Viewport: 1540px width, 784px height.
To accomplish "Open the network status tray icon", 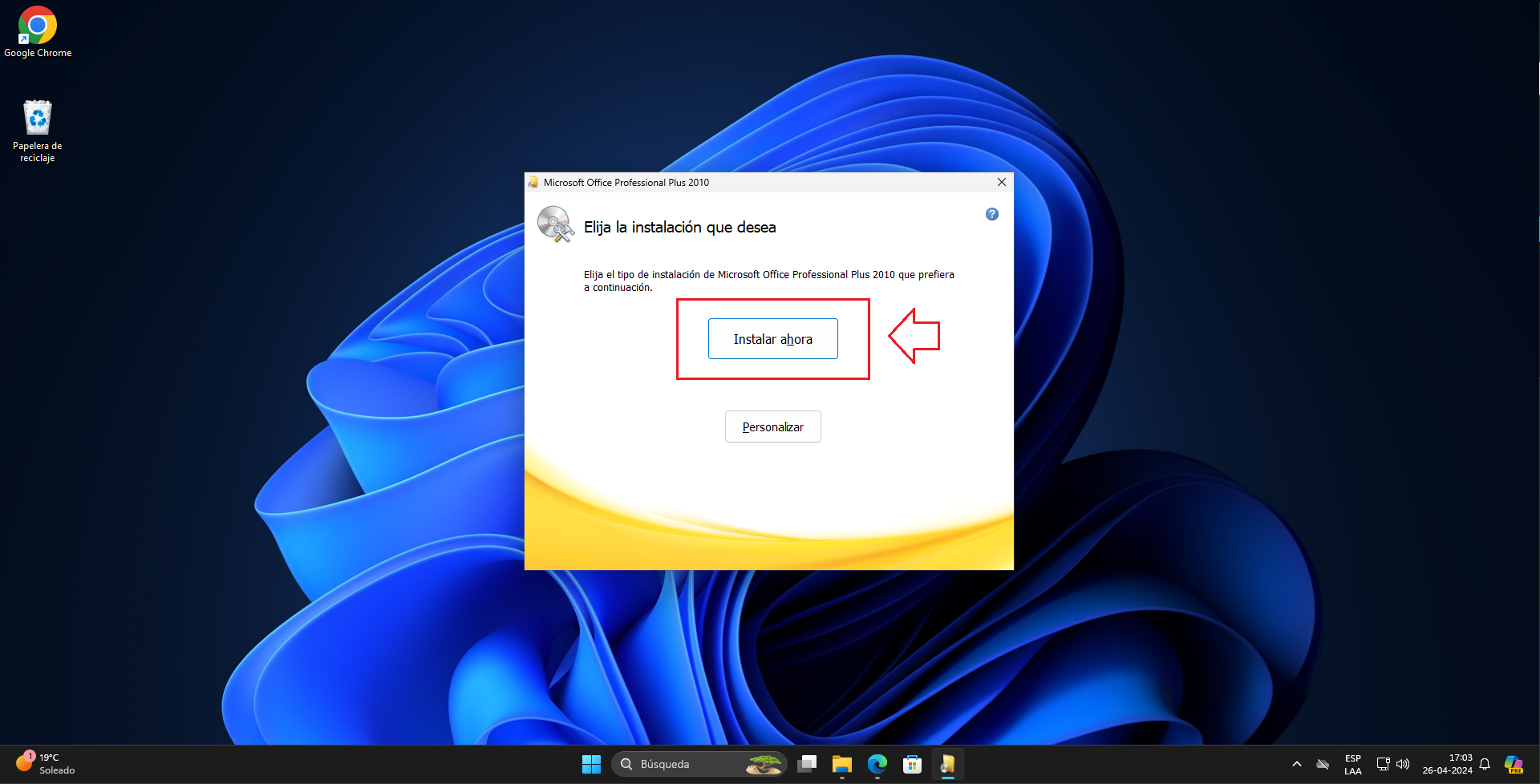I will point(1384,764).
